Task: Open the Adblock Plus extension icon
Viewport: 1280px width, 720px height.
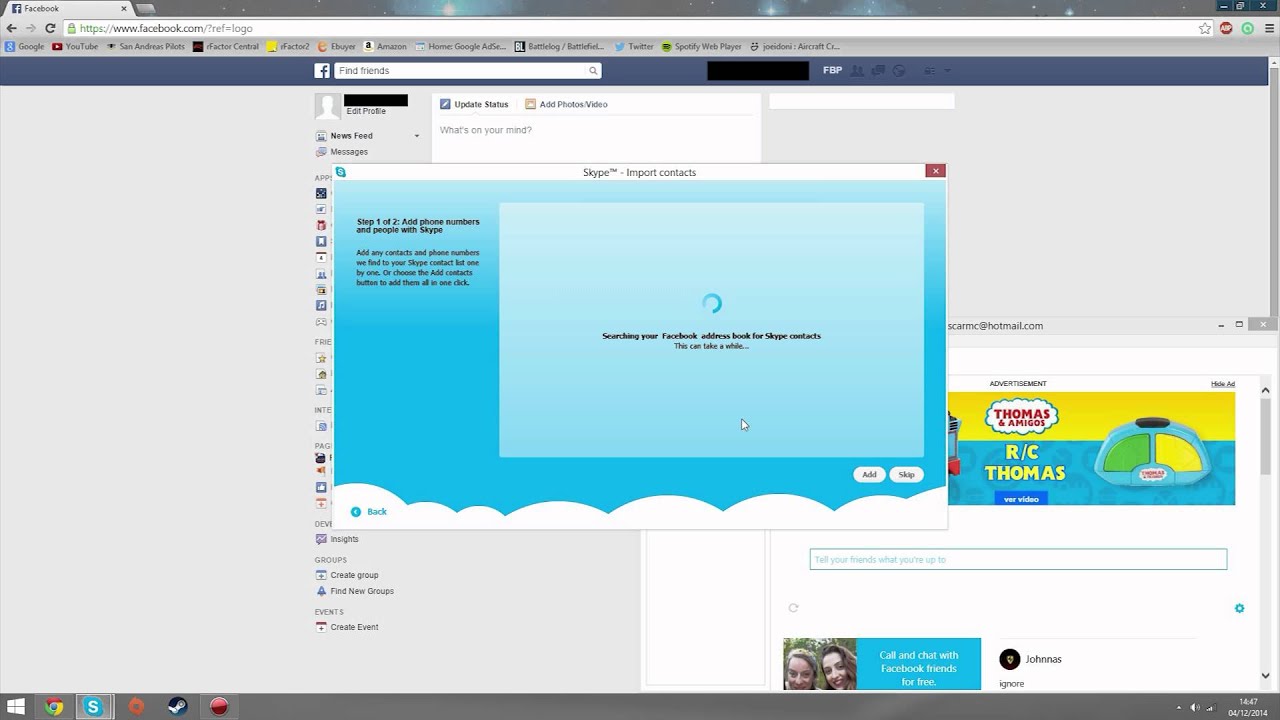Action: click(1226, 28)
